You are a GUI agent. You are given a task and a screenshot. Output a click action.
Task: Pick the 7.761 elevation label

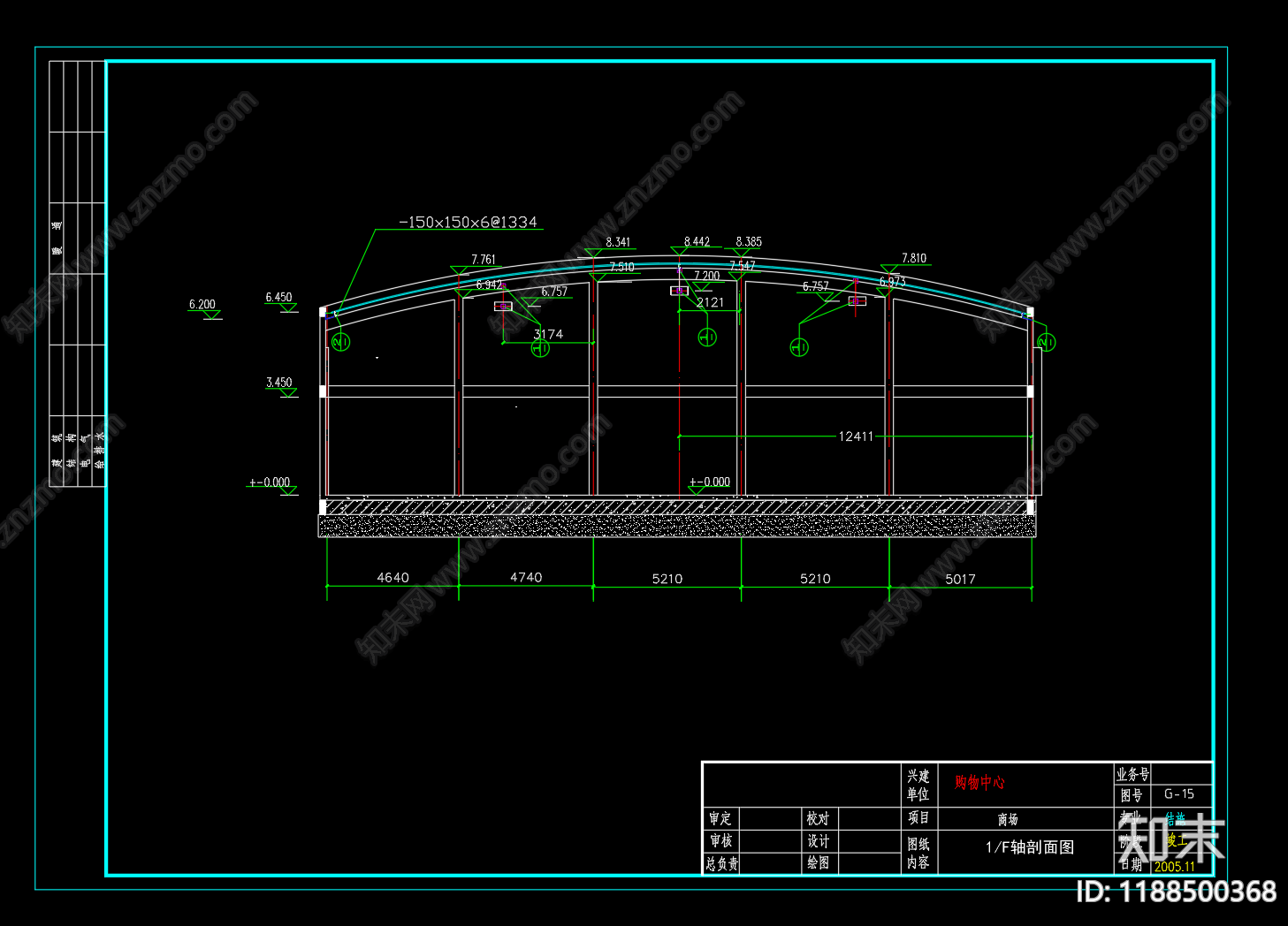(x=484, y=260)
